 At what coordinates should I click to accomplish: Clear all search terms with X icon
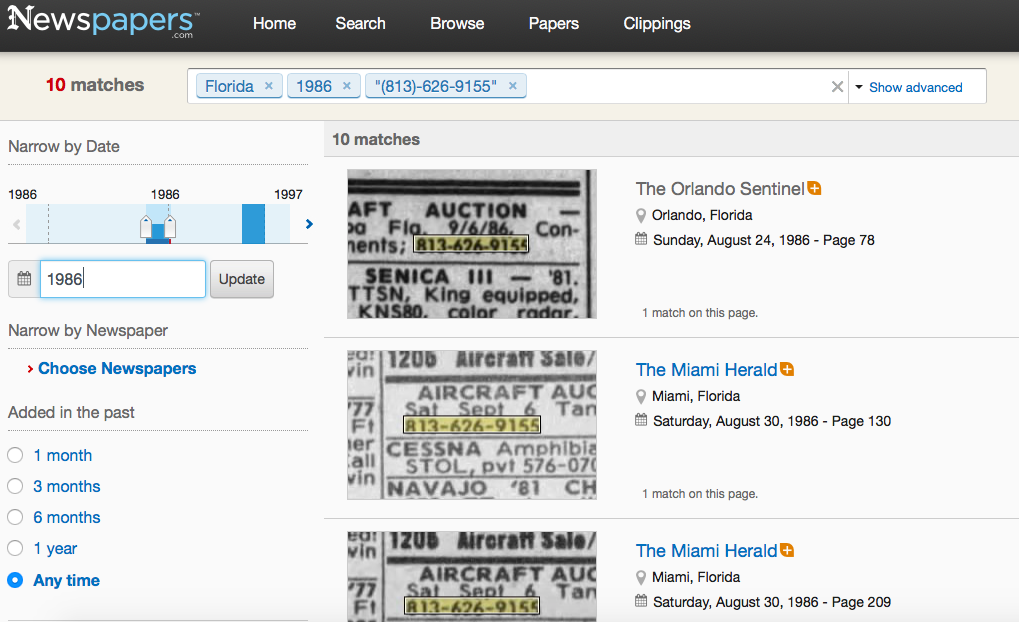(x=837, y=87)
